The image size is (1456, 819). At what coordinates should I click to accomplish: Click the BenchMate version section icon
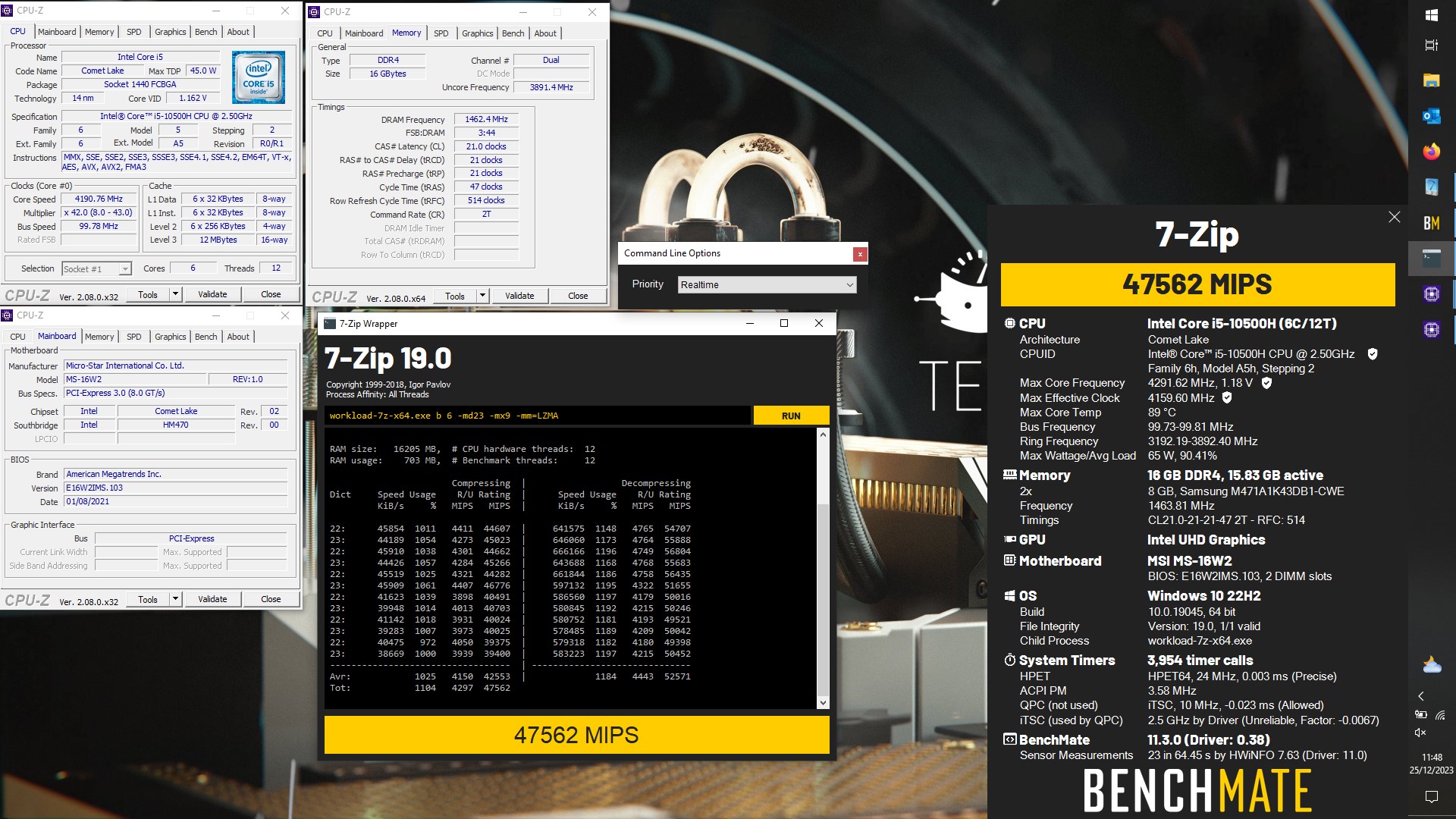click(x=1009, y=740)
